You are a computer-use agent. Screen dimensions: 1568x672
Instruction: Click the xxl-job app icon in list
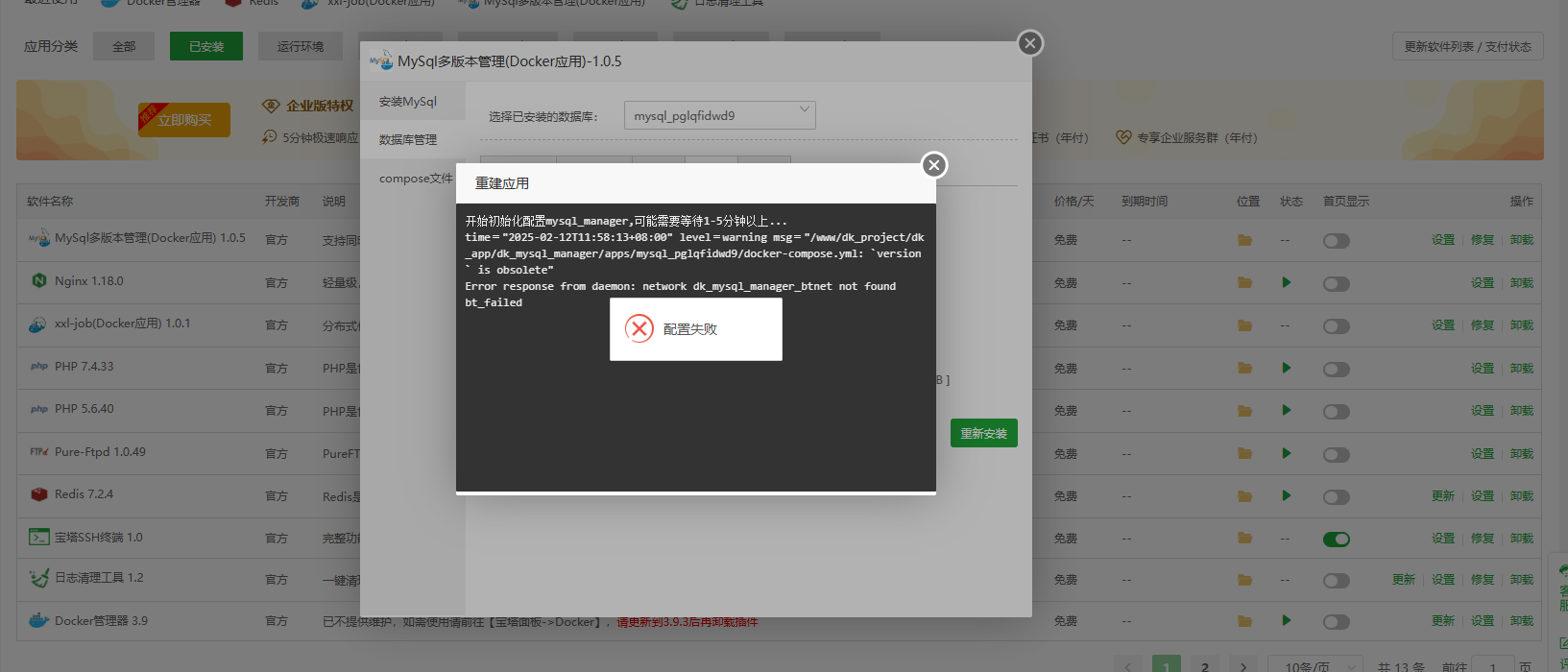38,324
